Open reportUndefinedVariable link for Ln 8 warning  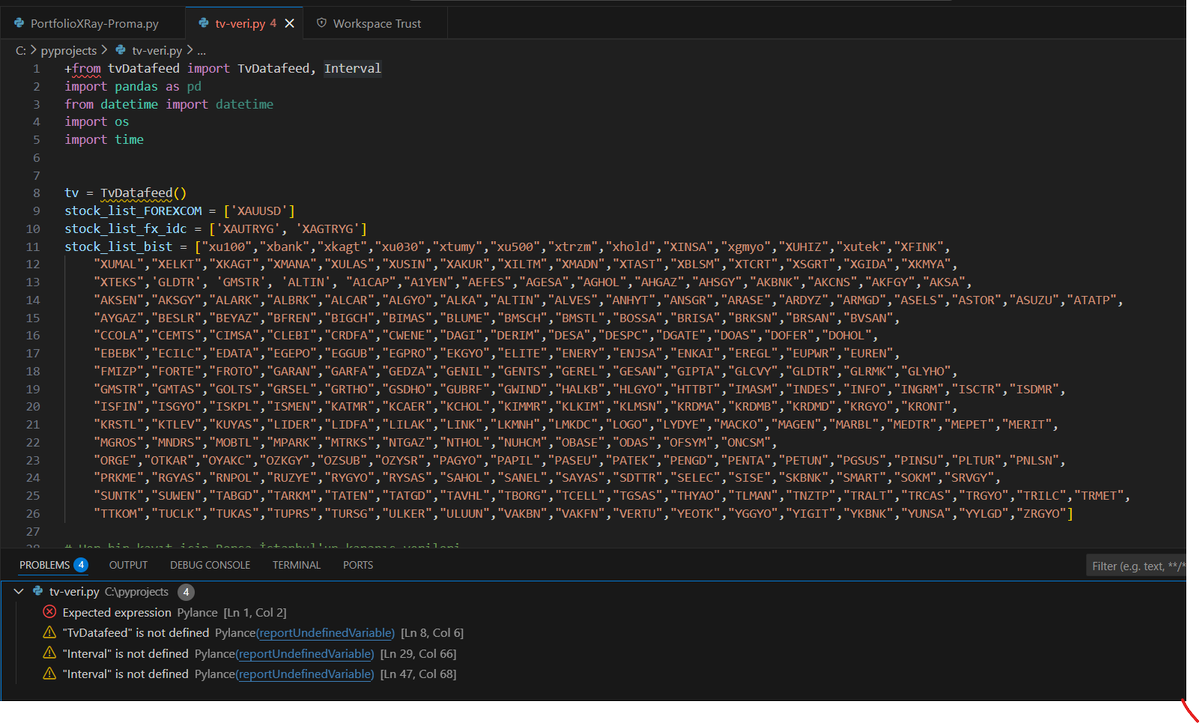point(326,633)
